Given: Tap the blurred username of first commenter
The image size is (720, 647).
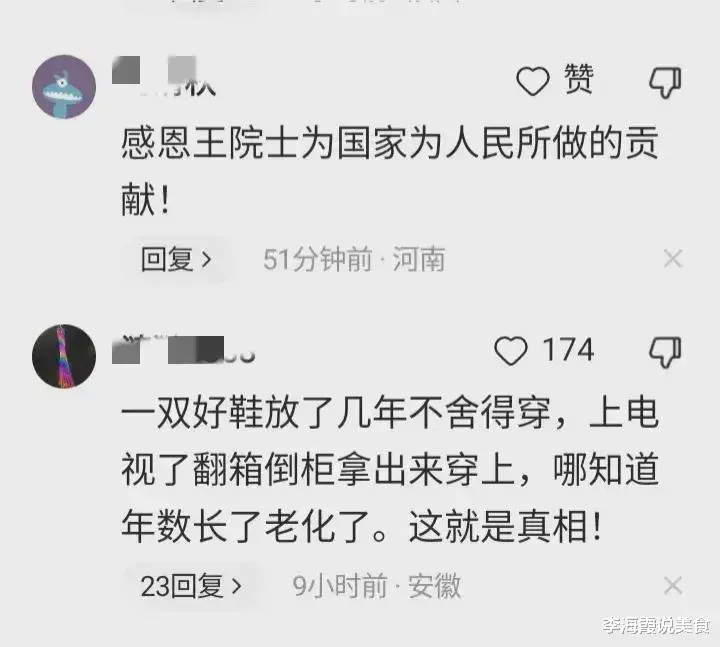Looking at the screenshot, I should click(x=164, y=76).
